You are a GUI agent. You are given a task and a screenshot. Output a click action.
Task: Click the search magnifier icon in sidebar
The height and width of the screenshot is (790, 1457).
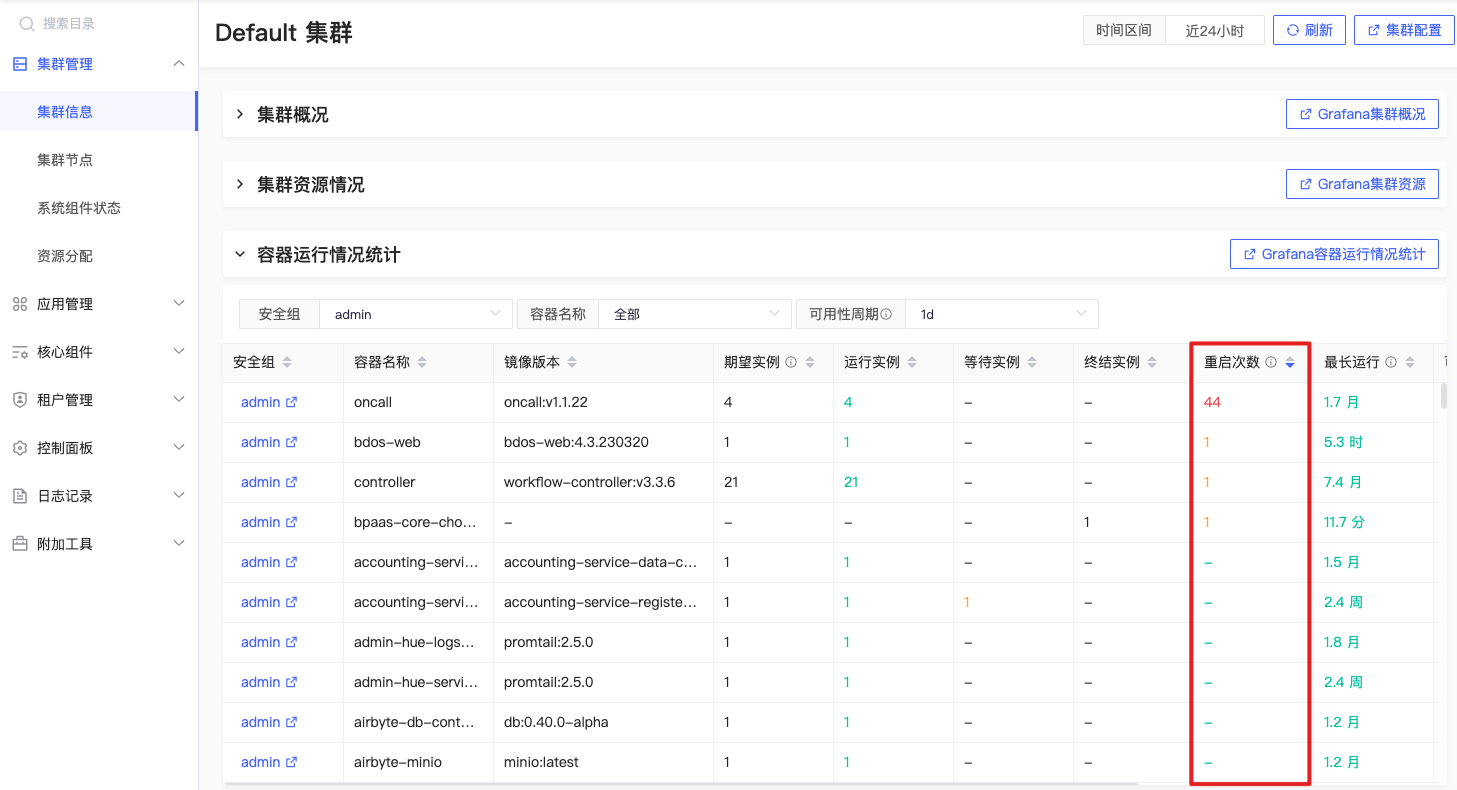point(27,24)
